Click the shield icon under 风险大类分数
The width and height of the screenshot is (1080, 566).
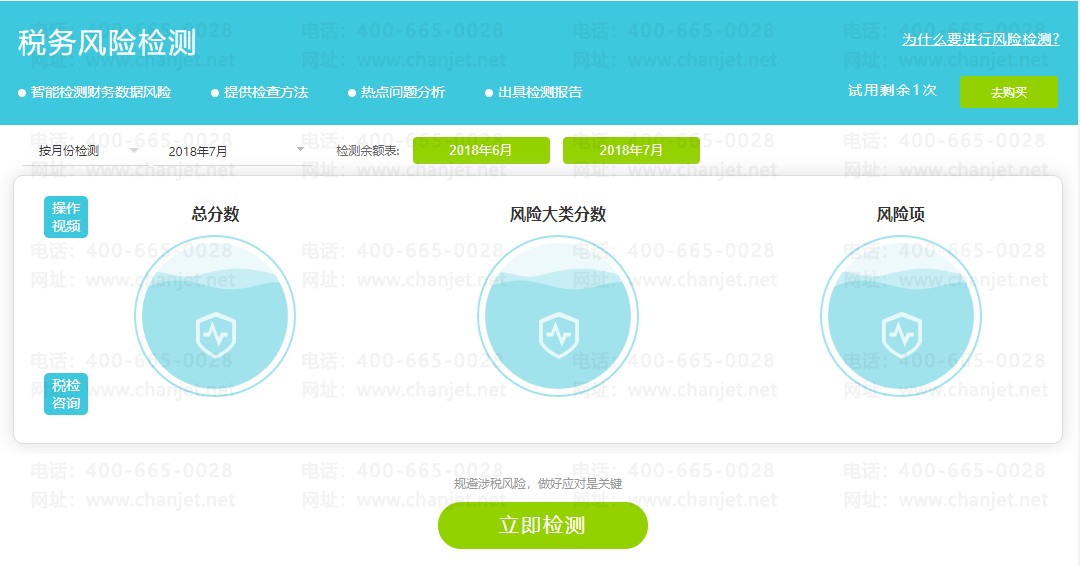[x=558, y=335]
